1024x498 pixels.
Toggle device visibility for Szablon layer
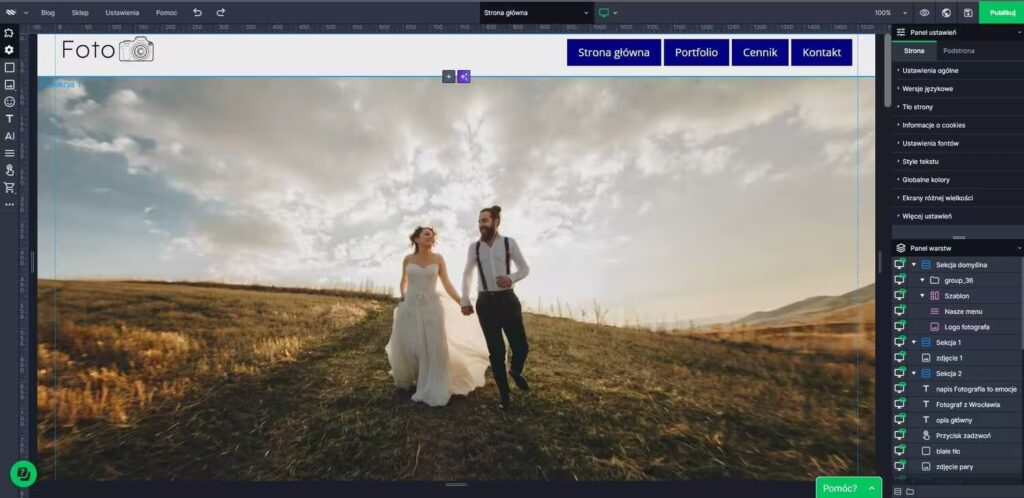pyautogui.click(x=900, y=296)
